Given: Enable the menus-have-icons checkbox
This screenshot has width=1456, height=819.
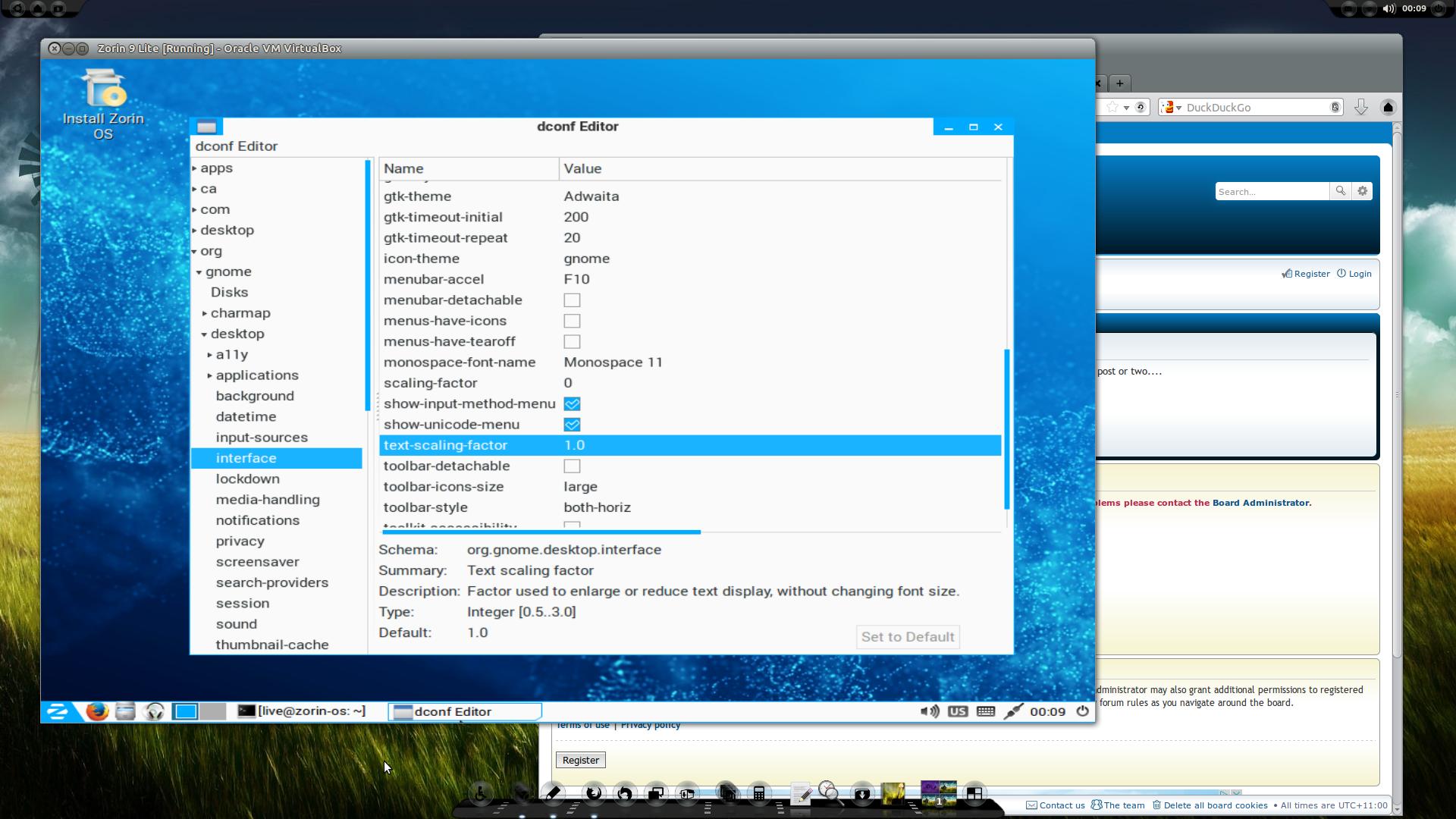Looking at the screenshot, I should 572,321.
